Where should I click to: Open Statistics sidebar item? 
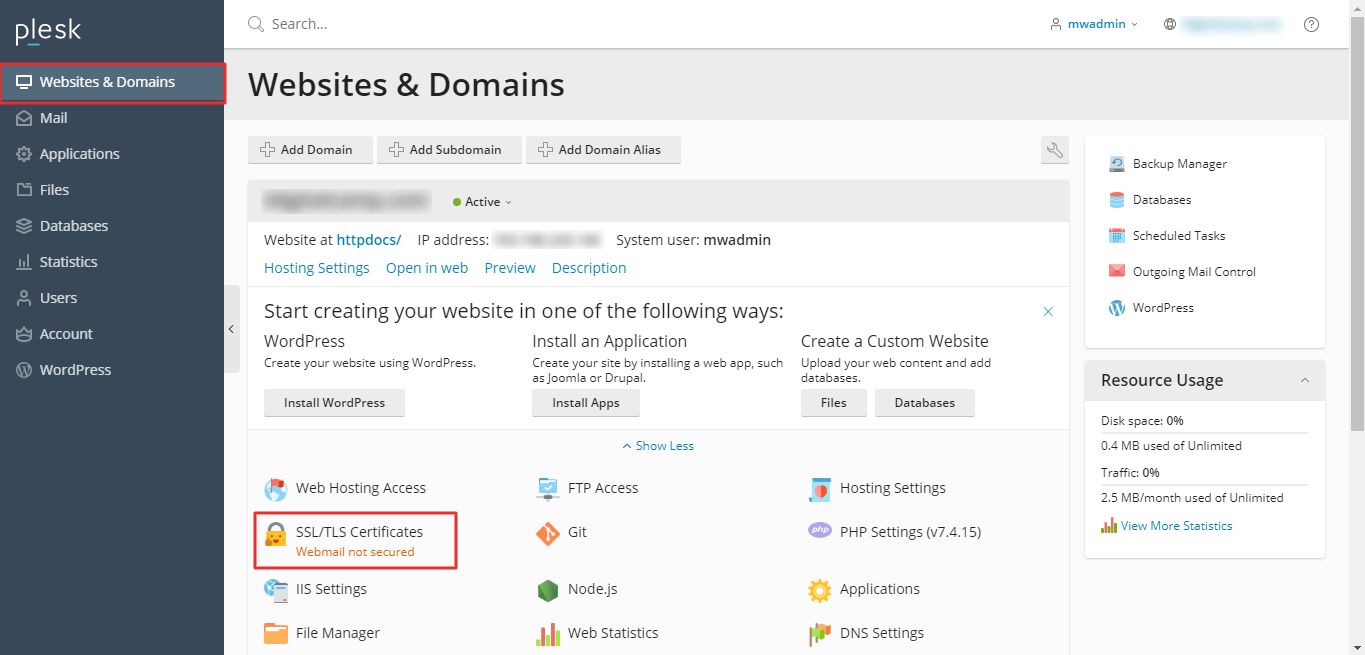pyautogui.click(x=112, y=262)
